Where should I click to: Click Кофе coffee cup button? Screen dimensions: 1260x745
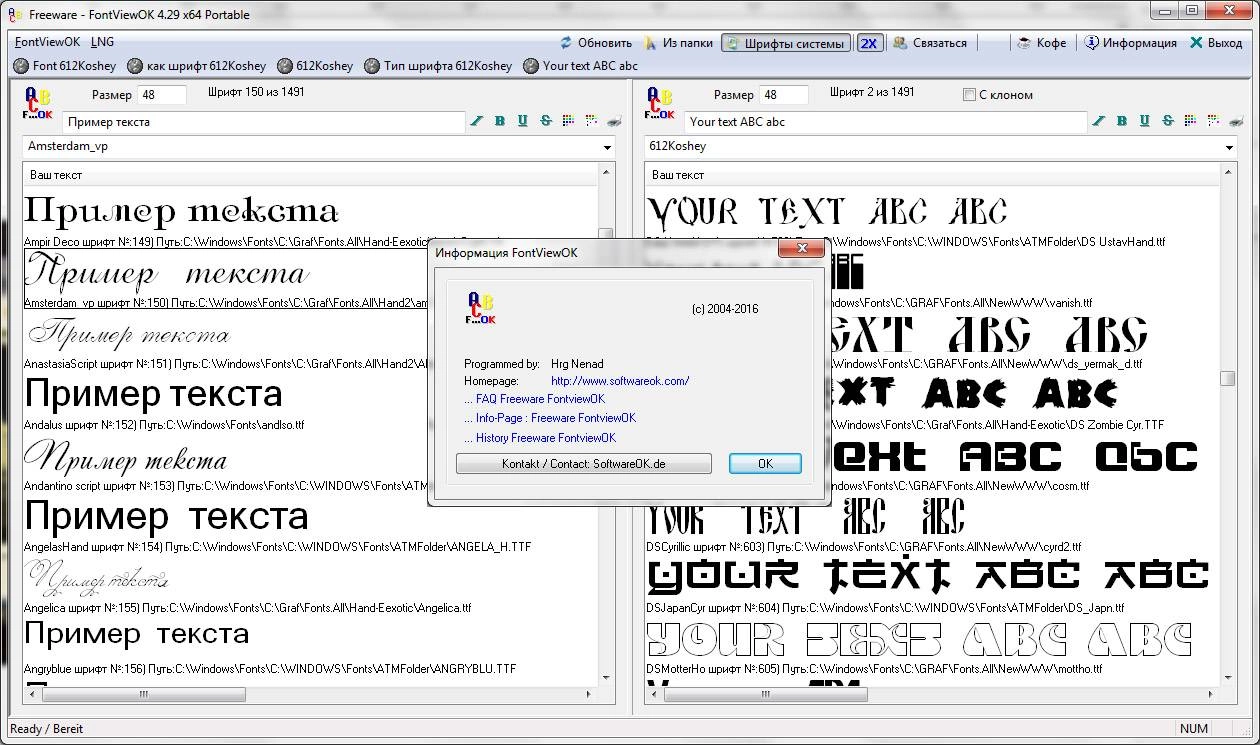[x=1041, y=43]
